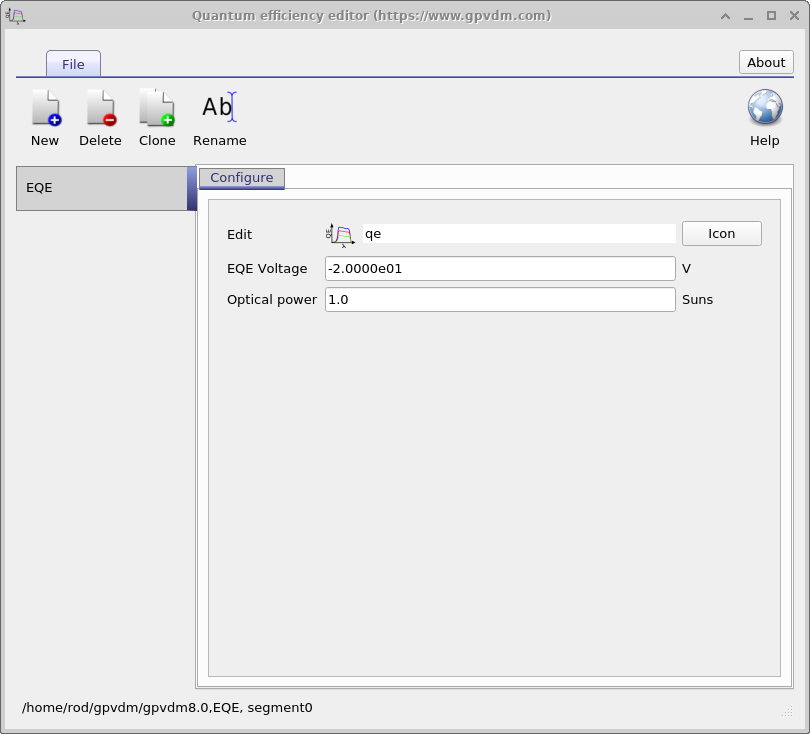The height and width of the screenshot is (734, 810).
Task: Click the Optical power value field
Action: pyautogui.click(x=498, y=299)
